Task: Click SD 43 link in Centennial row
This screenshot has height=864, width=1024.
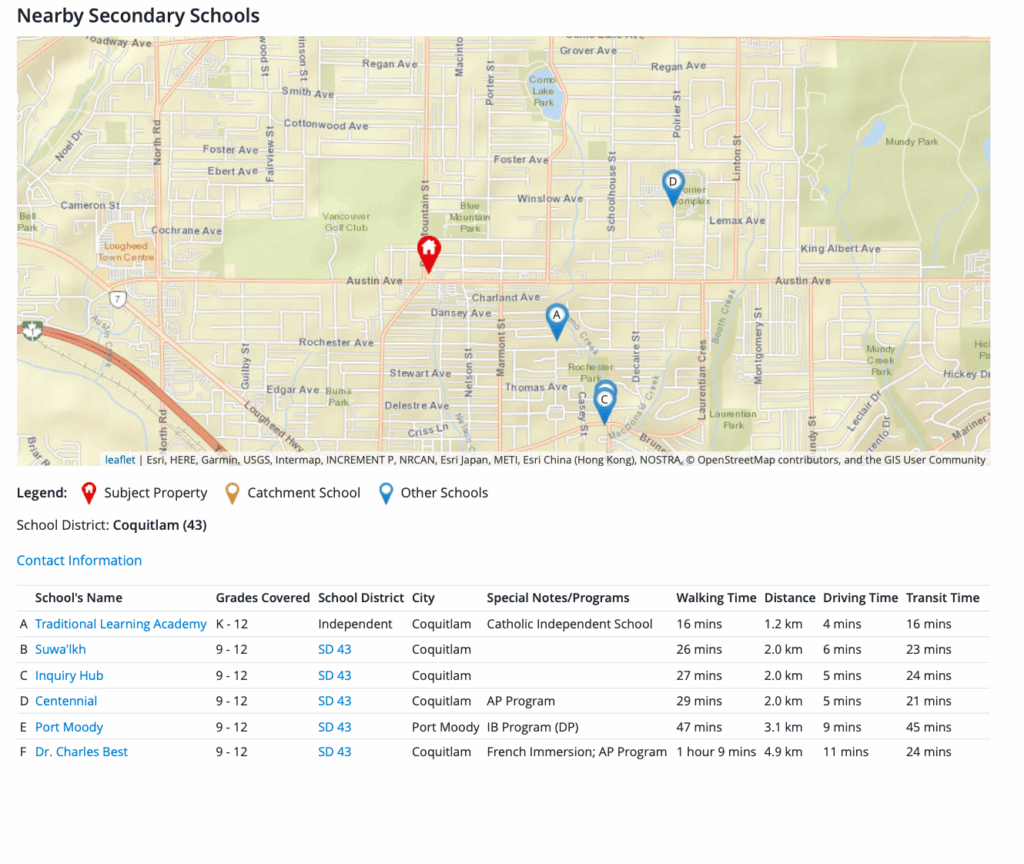Action: tap(334, 701)
